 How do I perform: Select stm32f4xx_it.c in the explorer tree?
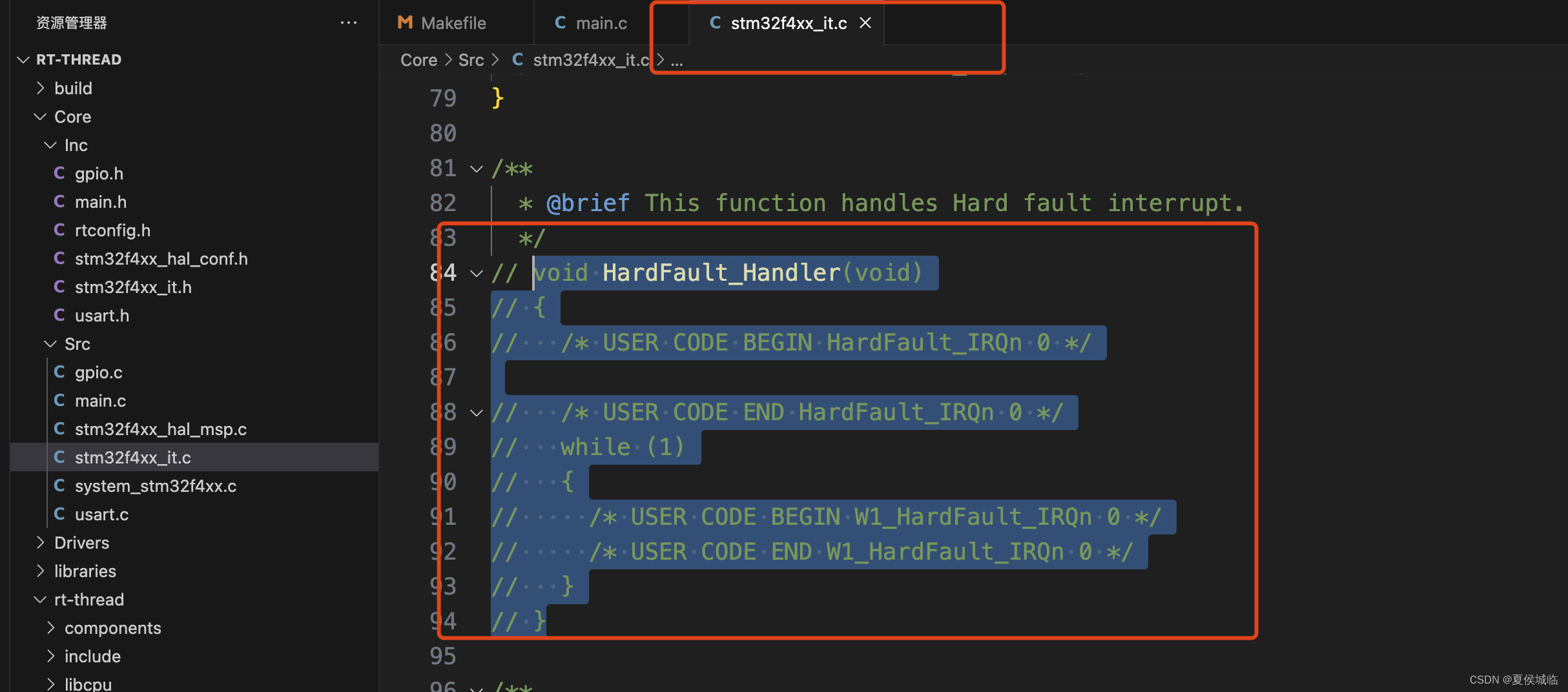[x=194, y=457]
